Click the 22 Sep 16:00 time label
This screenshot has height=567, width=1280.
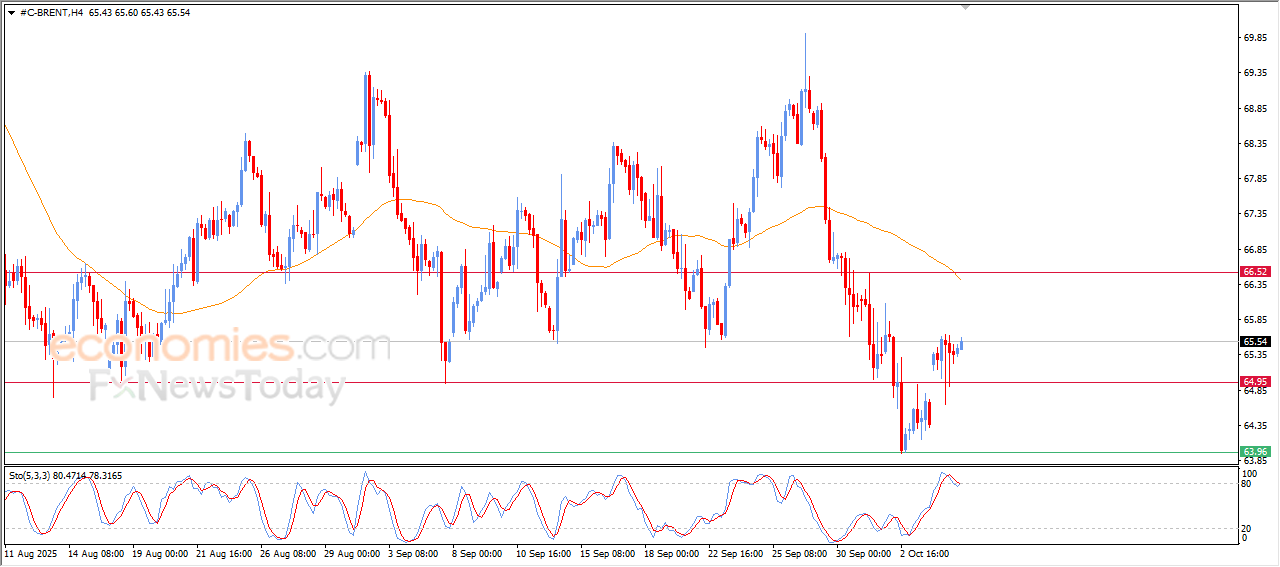pos(736,552)
